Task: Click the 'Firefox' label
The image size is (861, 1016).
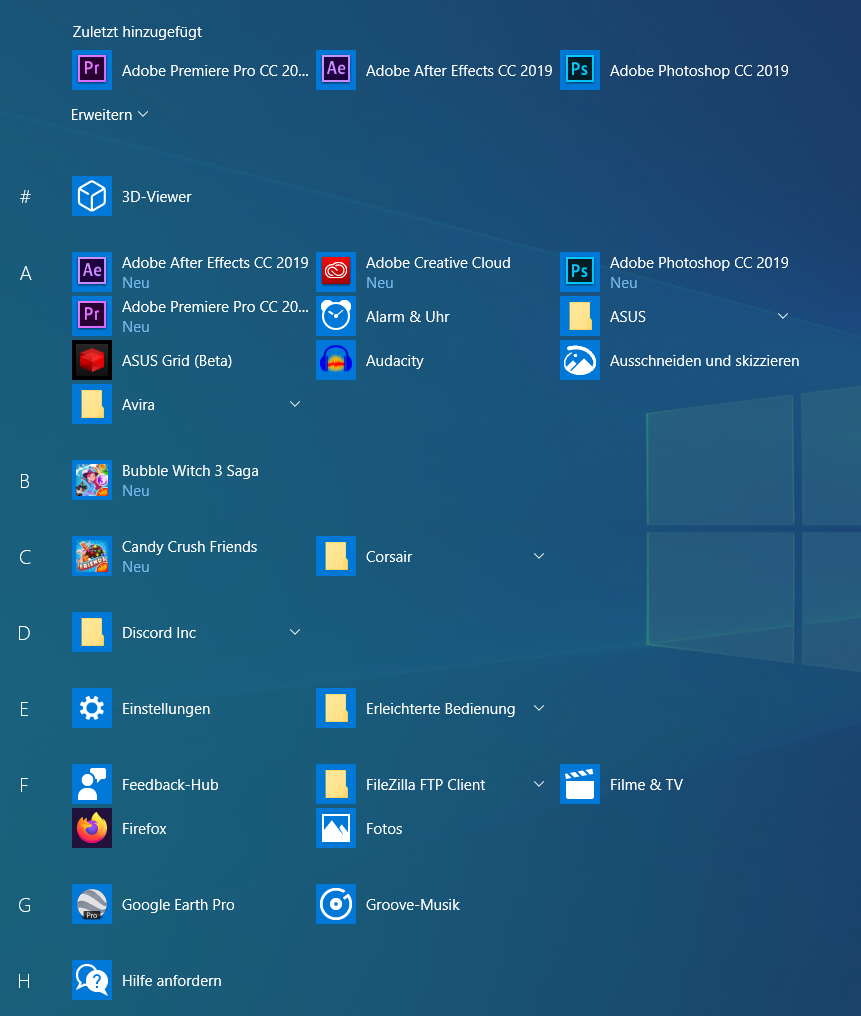Action: (144, 829)
